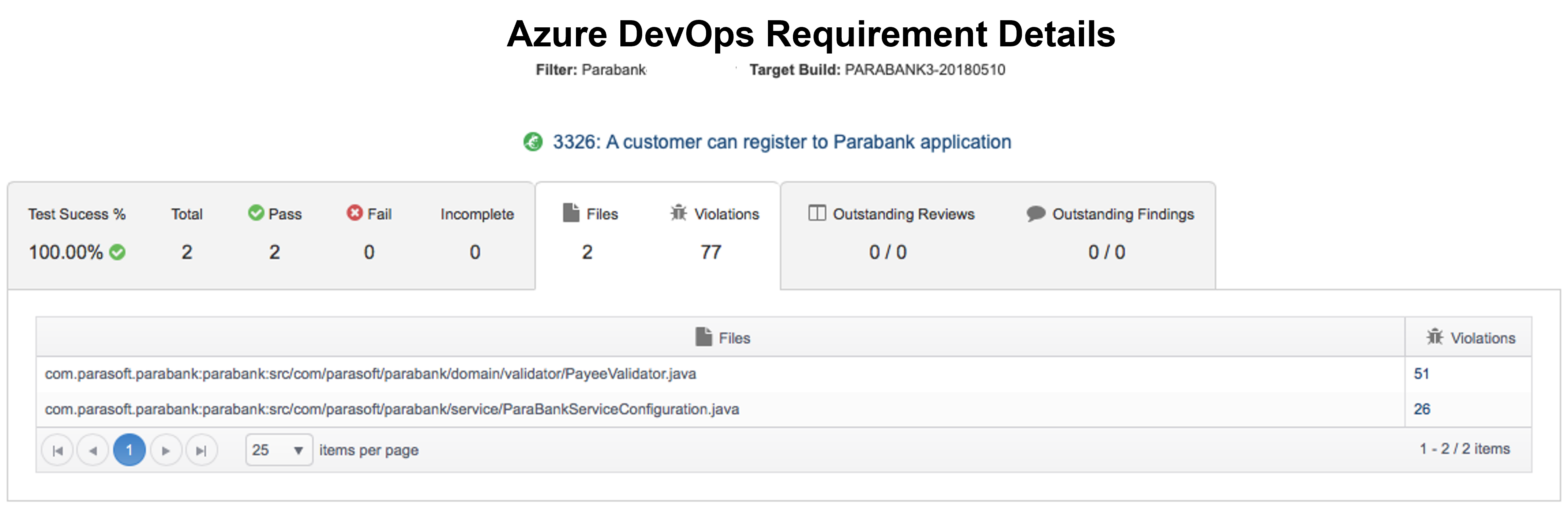The image size is (1568, 507).
Task: Click the 'items per page' label
Action: pyautogui.click(x=369, y=450)
